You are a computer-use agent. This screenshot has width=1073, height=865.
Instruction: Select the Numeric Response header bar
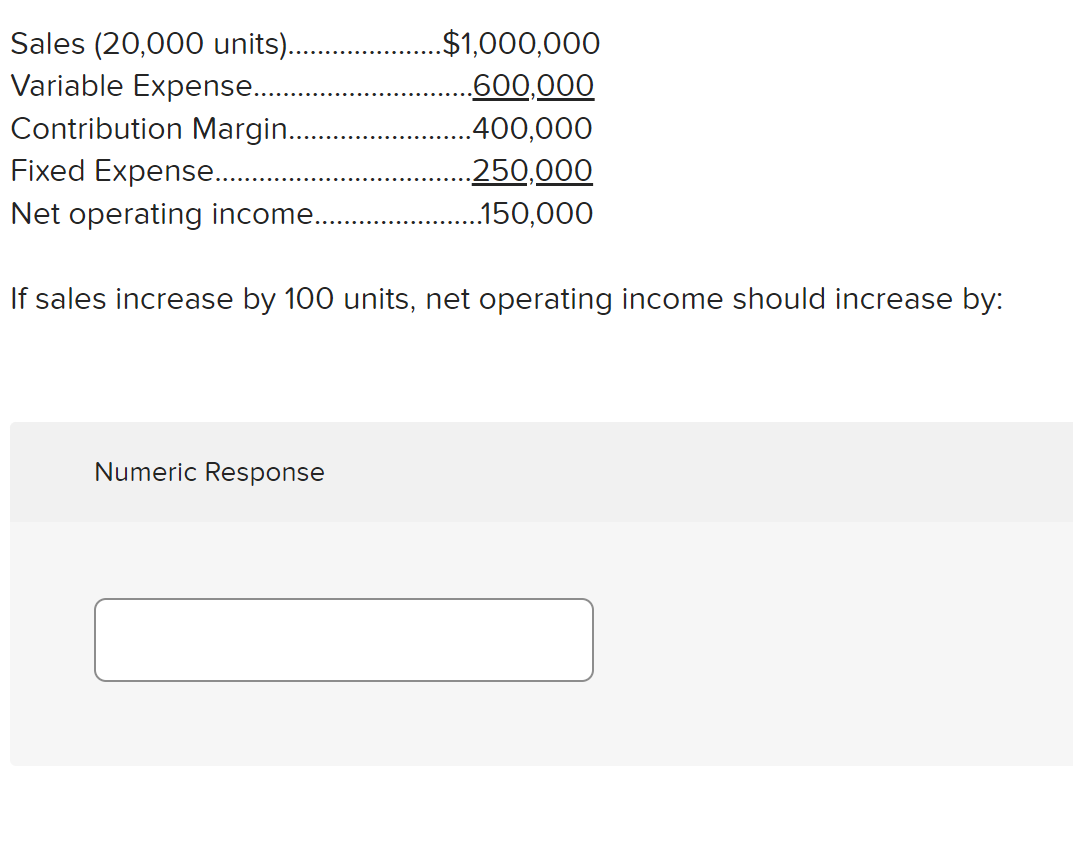pos(209,471)
